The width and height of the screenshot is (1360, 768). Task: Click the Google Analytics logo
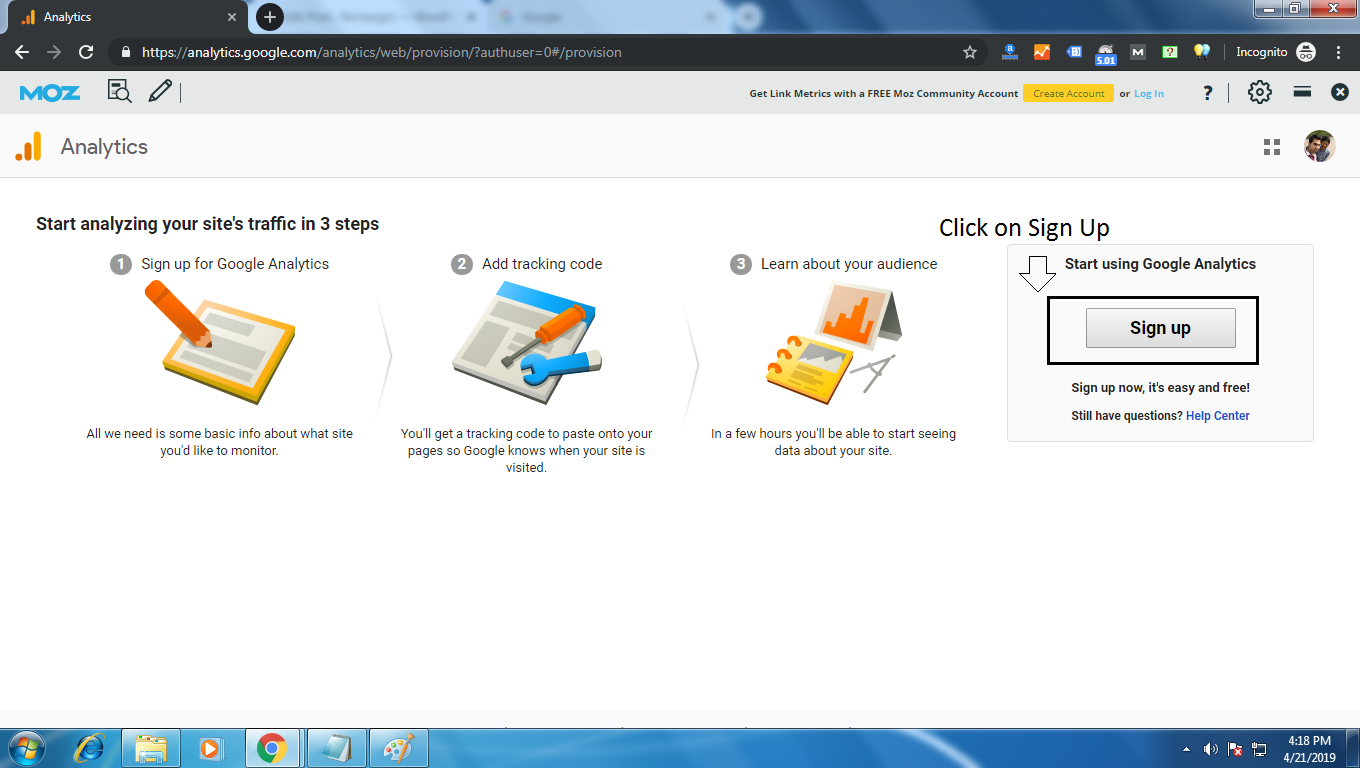[x=29, y=147]
